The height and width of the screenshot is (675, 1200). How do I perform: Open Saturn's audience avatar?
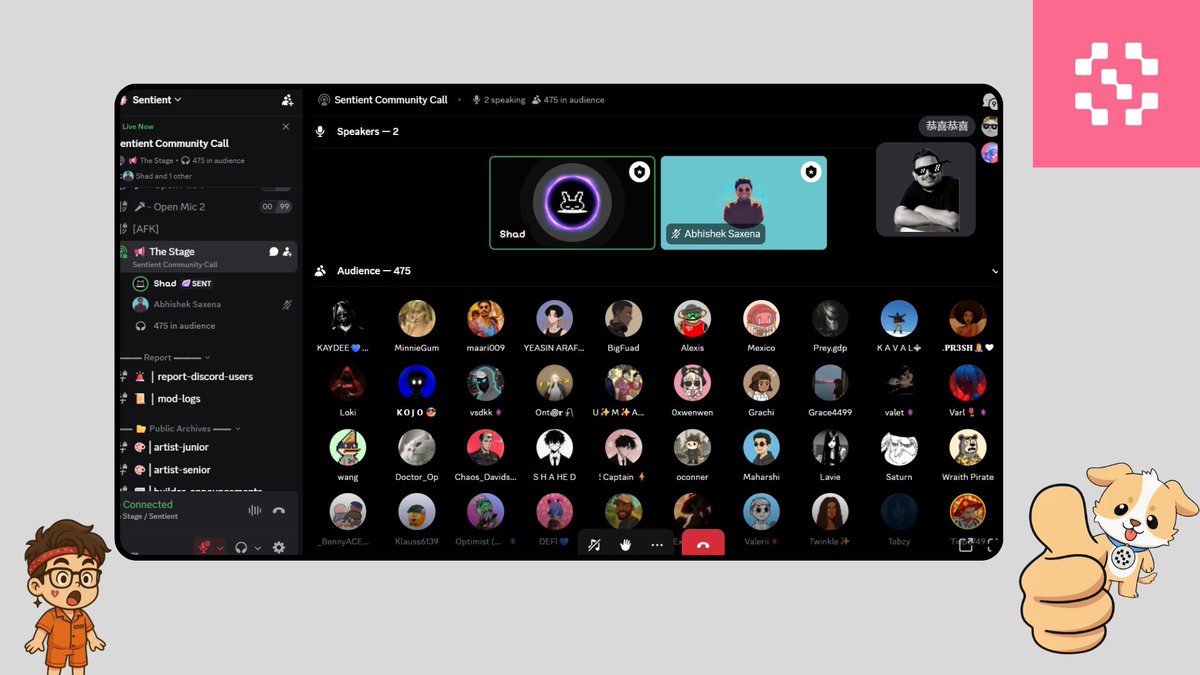899,448
